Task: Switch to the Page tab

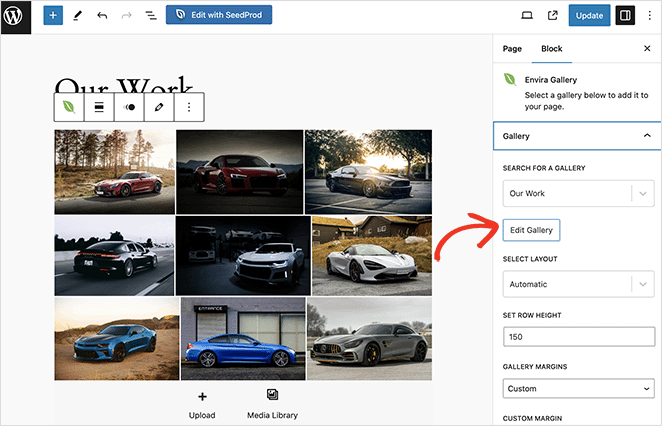Action: 512,48
